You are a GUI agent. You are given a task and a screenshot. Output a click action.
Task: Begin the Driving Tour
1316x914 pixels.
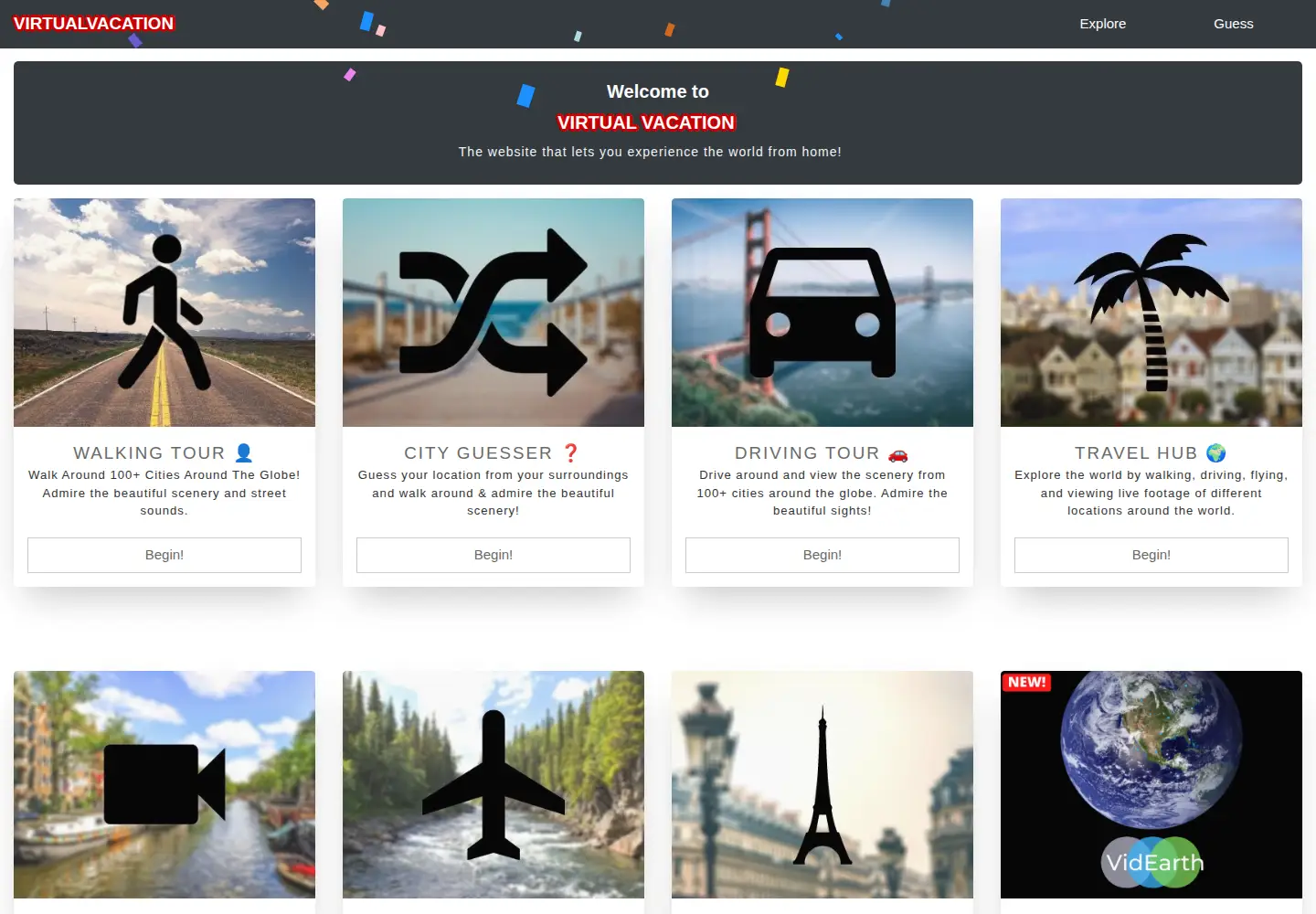(822, 555)
